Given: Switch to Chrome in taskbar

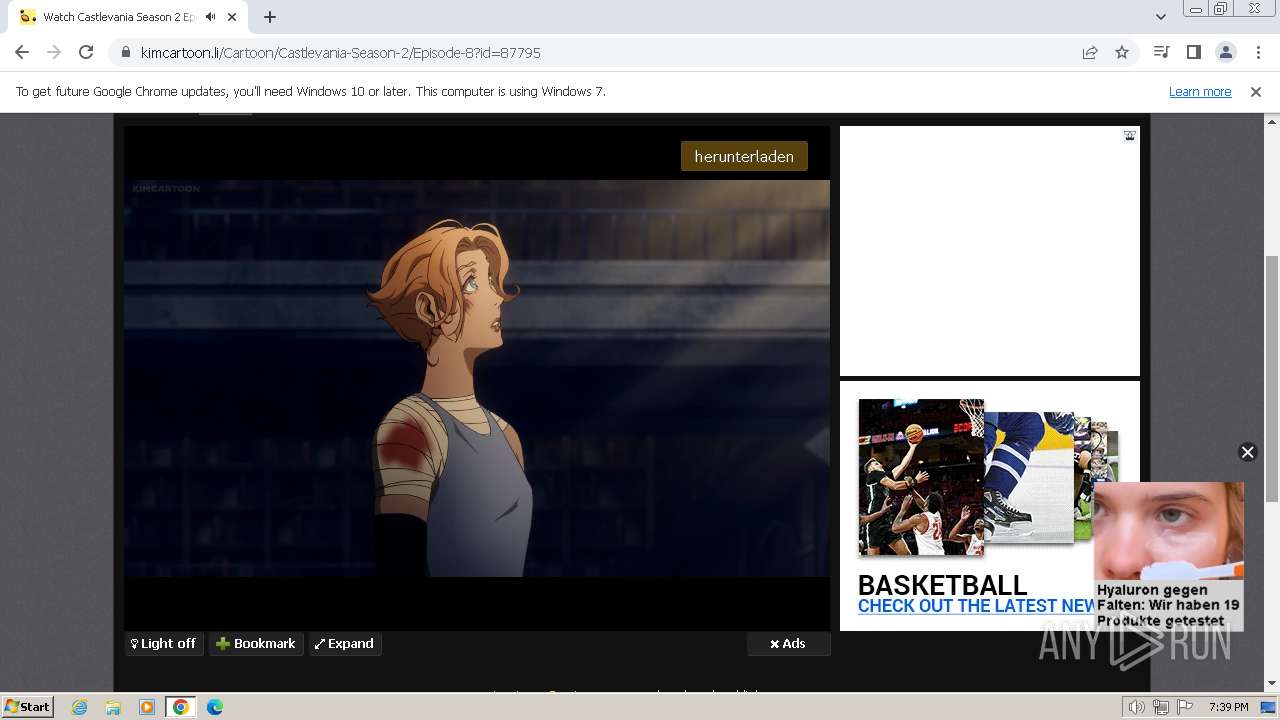Looking at the screenshot, I should 181,707.
